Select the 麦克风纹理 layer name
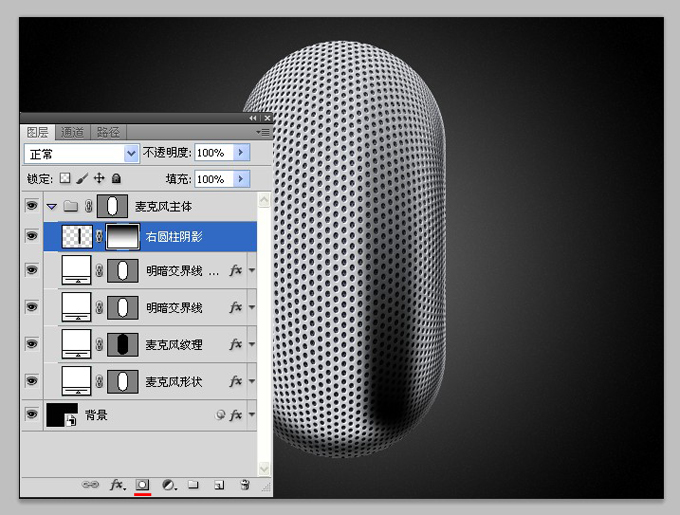 tap(173, 345)
